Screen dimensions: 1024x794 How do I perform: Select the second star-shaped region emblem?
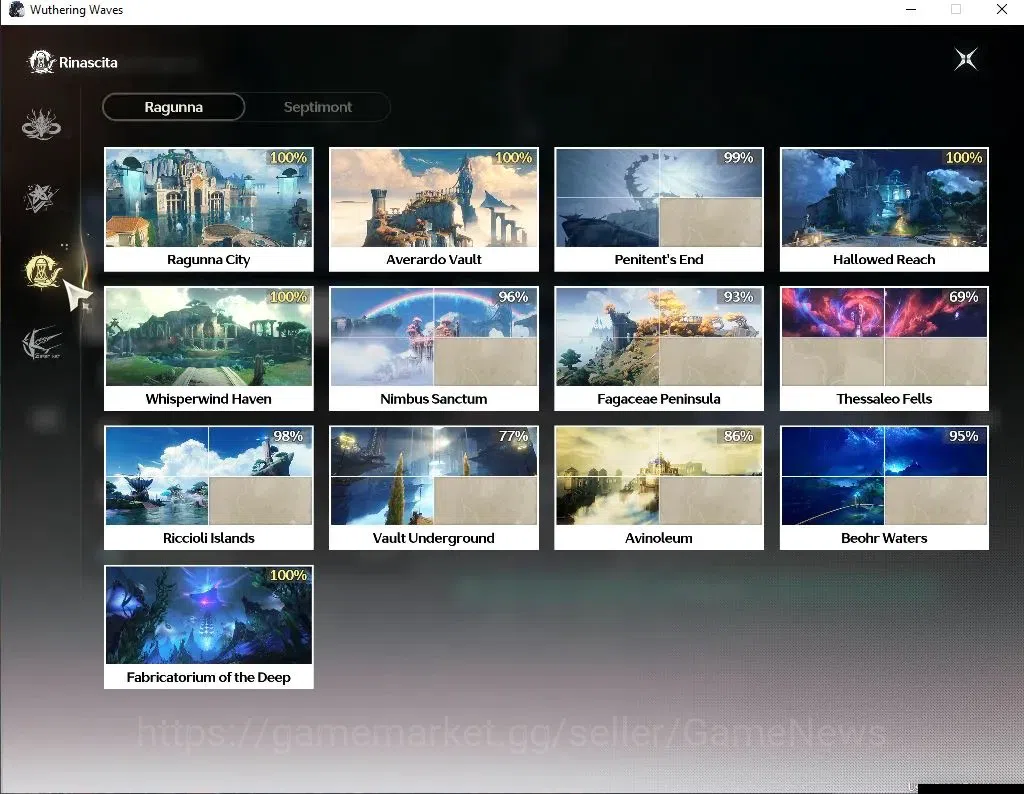point(40,198)
